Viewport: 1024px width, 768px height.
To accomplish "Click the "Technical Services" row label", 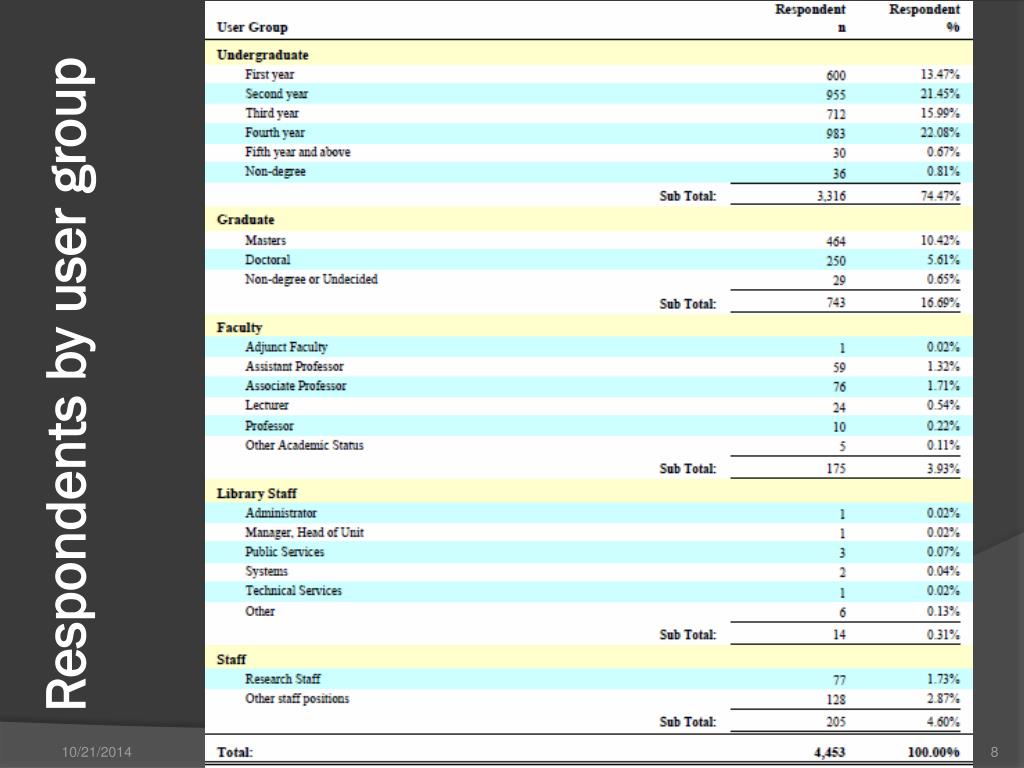I will [293, 591].
